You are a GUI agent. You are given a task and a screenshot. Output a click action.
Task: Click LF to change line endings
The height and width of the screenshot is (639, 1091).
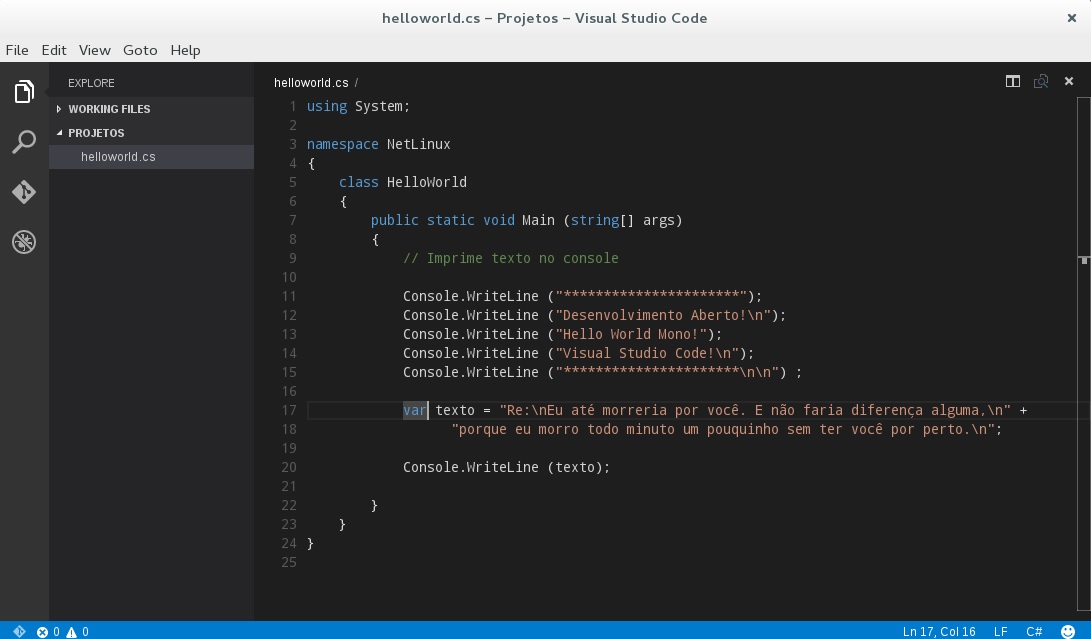point(998,632)
